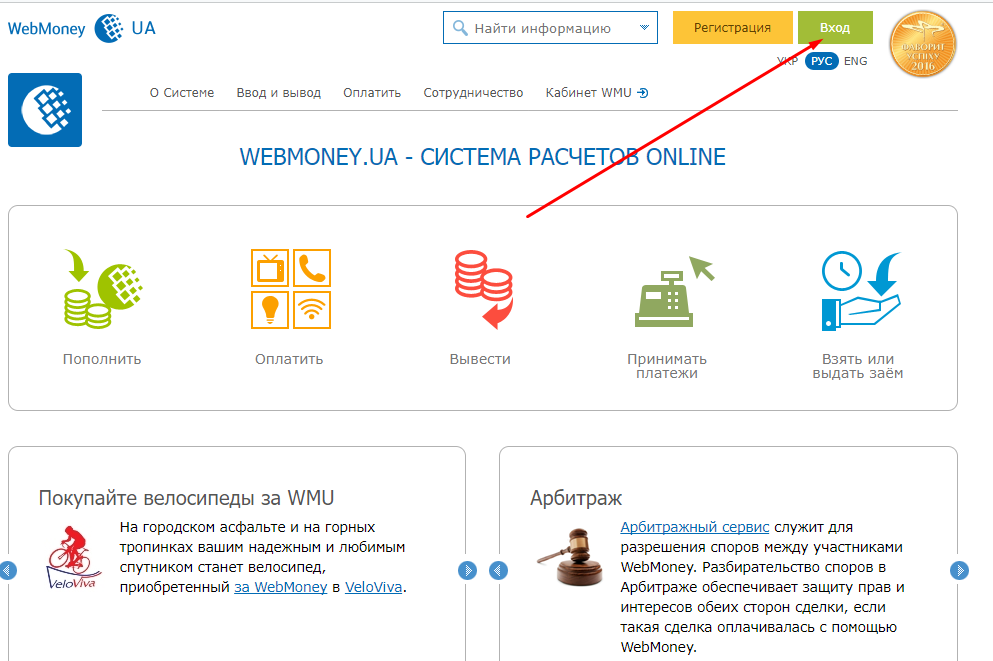Click the 'WEBMONEY.UA - СИСТЕМА РАСЧЕТОВ ONLINE' title
The height and width of the screenshot is (661, 993).
pos(483,157)
